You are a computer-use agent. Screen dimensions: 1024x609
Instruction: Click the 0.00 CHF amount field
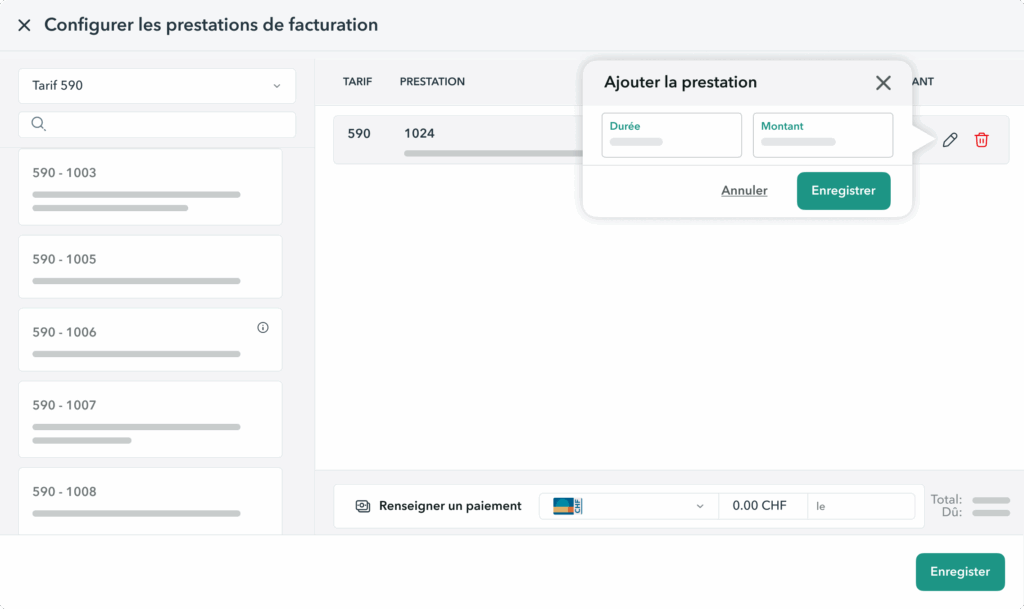pos(763,506)
